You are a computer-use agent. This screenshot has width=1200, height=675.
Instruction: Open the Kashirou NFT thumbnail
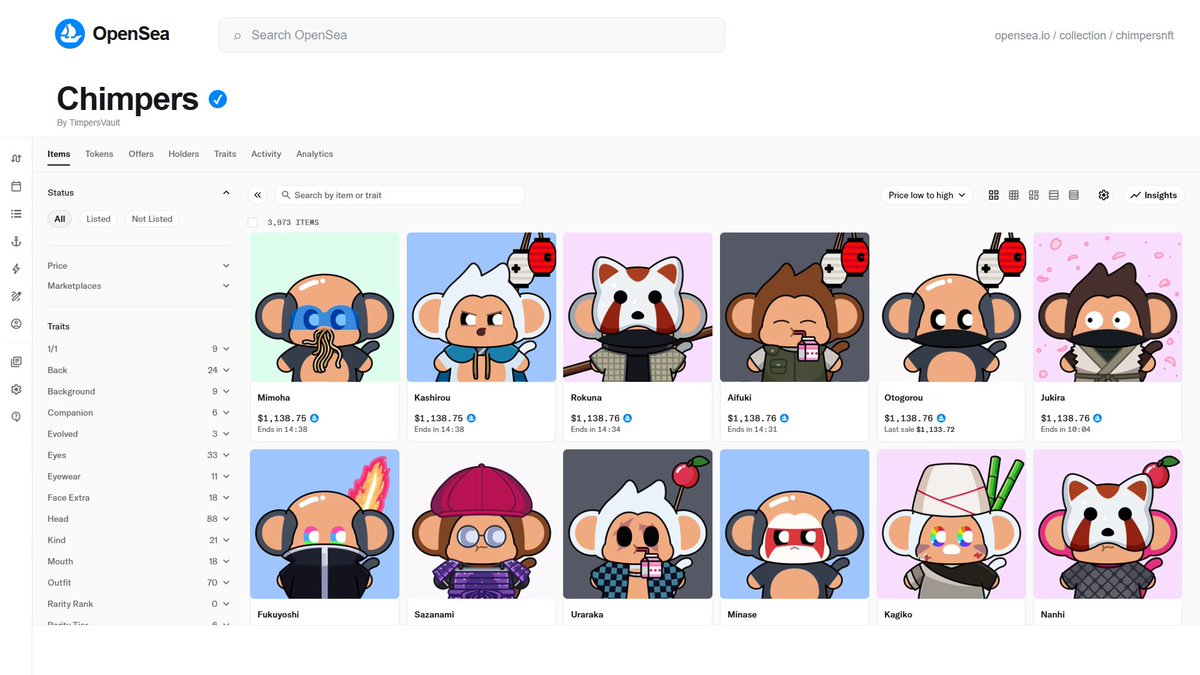coord(481,307)
